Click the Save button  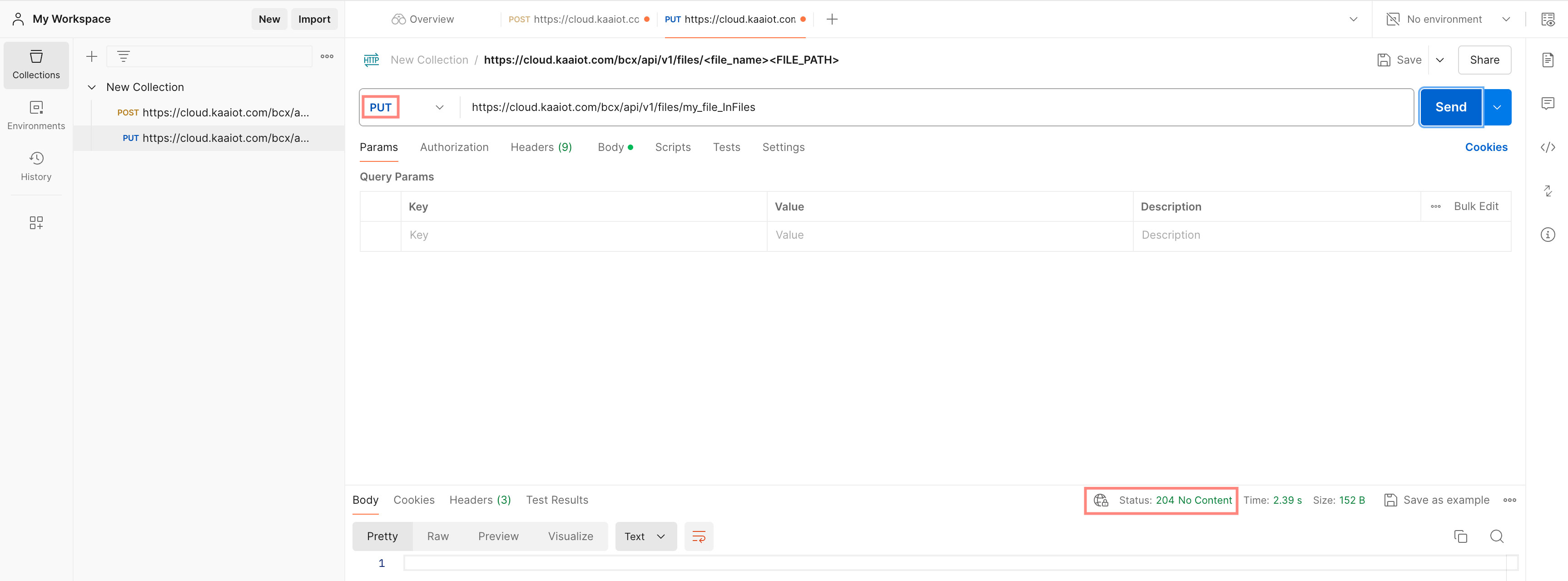[x=1399, y=60]
